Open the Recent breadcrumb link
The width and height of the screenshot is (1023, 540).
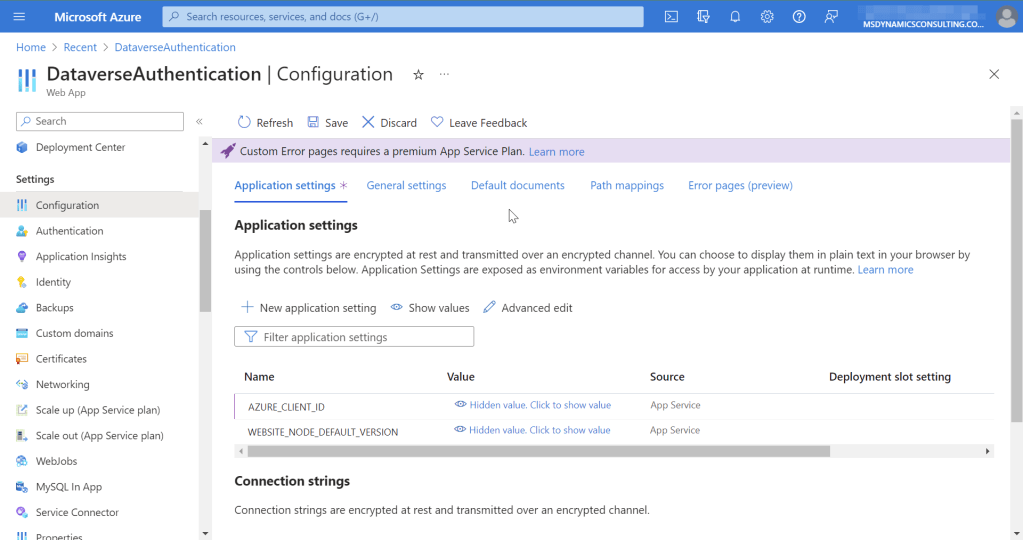[x=80, y=47]
